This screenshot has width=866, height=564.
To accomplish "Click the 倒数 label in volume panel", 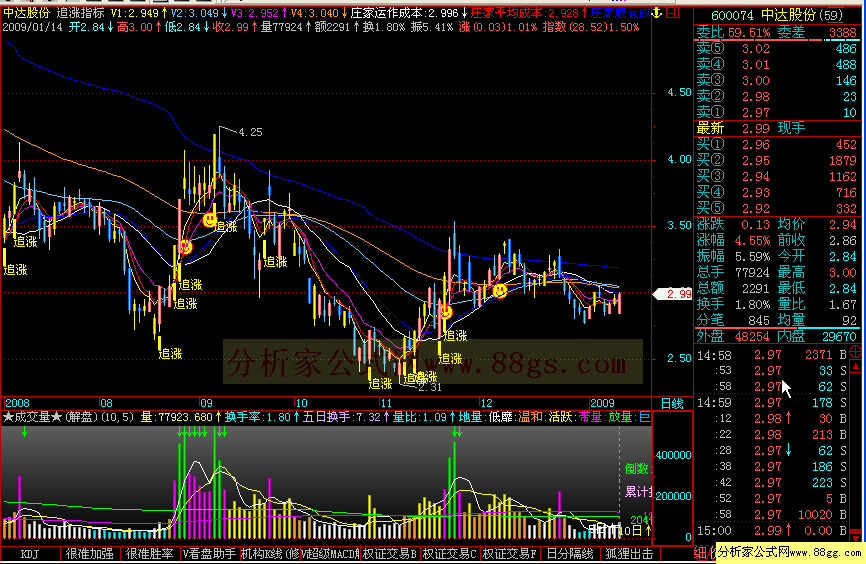I will point(637,469).
